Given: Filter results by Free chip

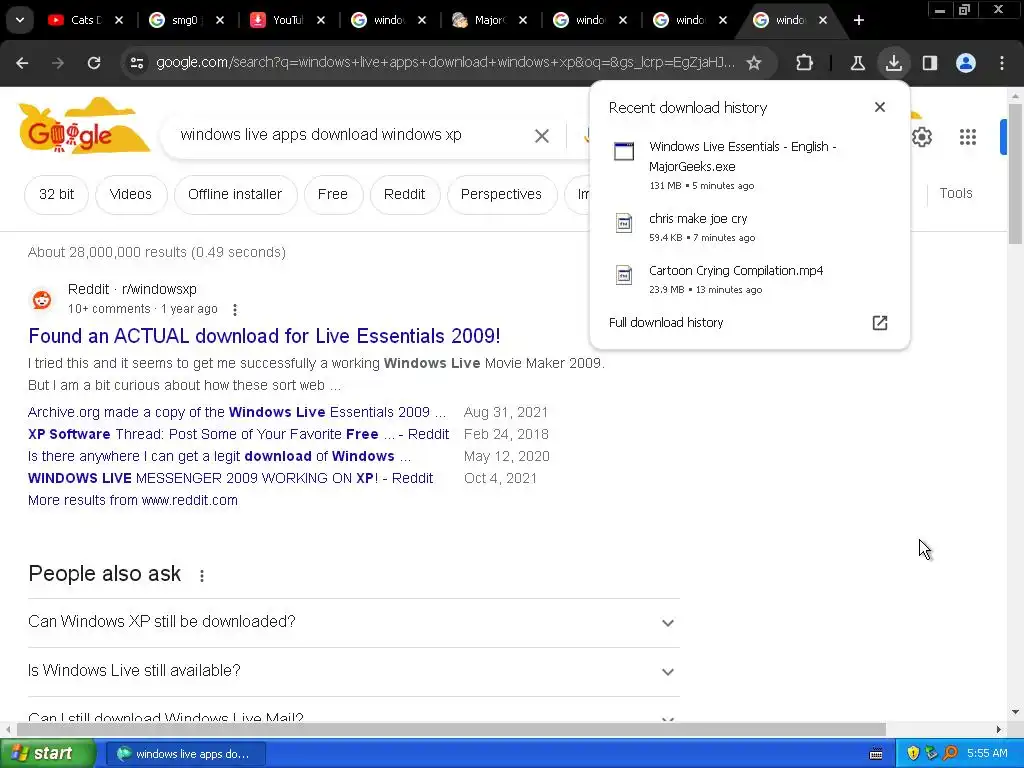Looking at the screenshot, I should (x=332, y=195).
